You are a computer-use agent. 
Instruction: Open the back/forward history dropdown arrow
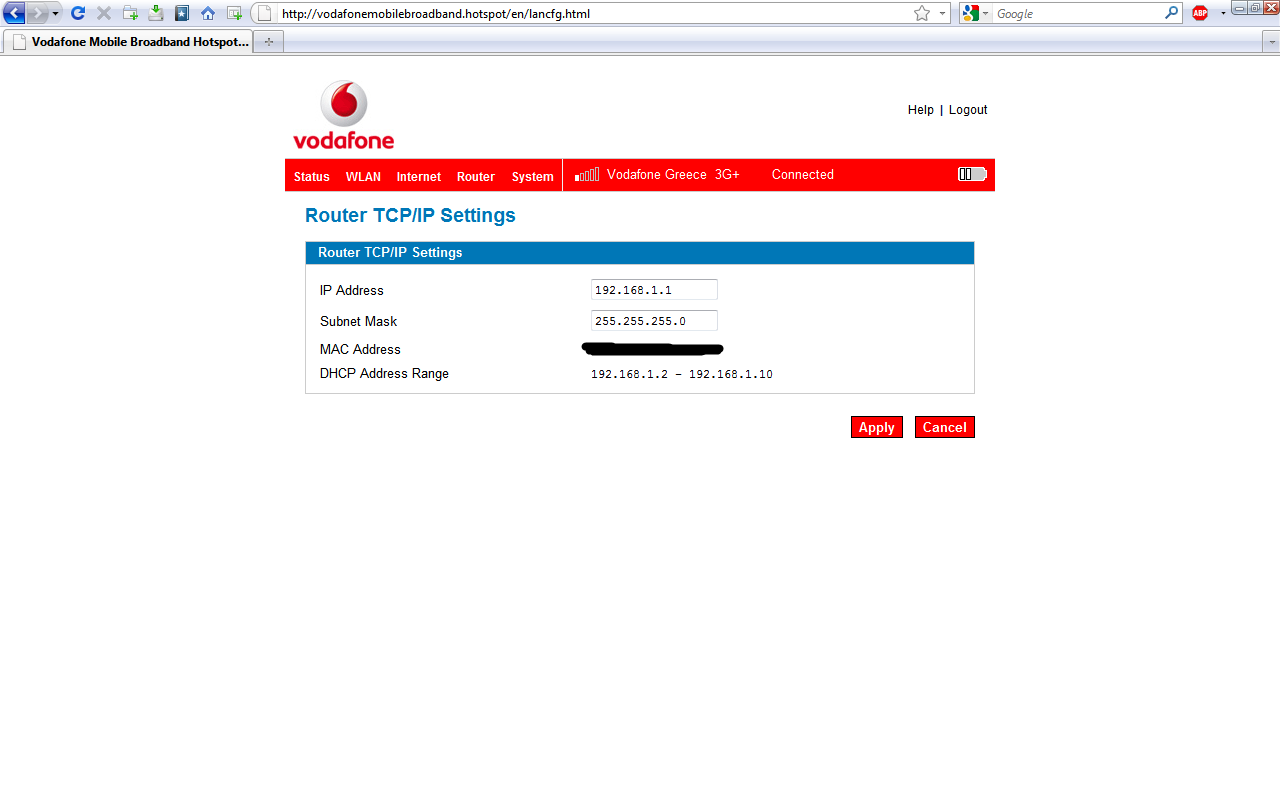[56, 14]
